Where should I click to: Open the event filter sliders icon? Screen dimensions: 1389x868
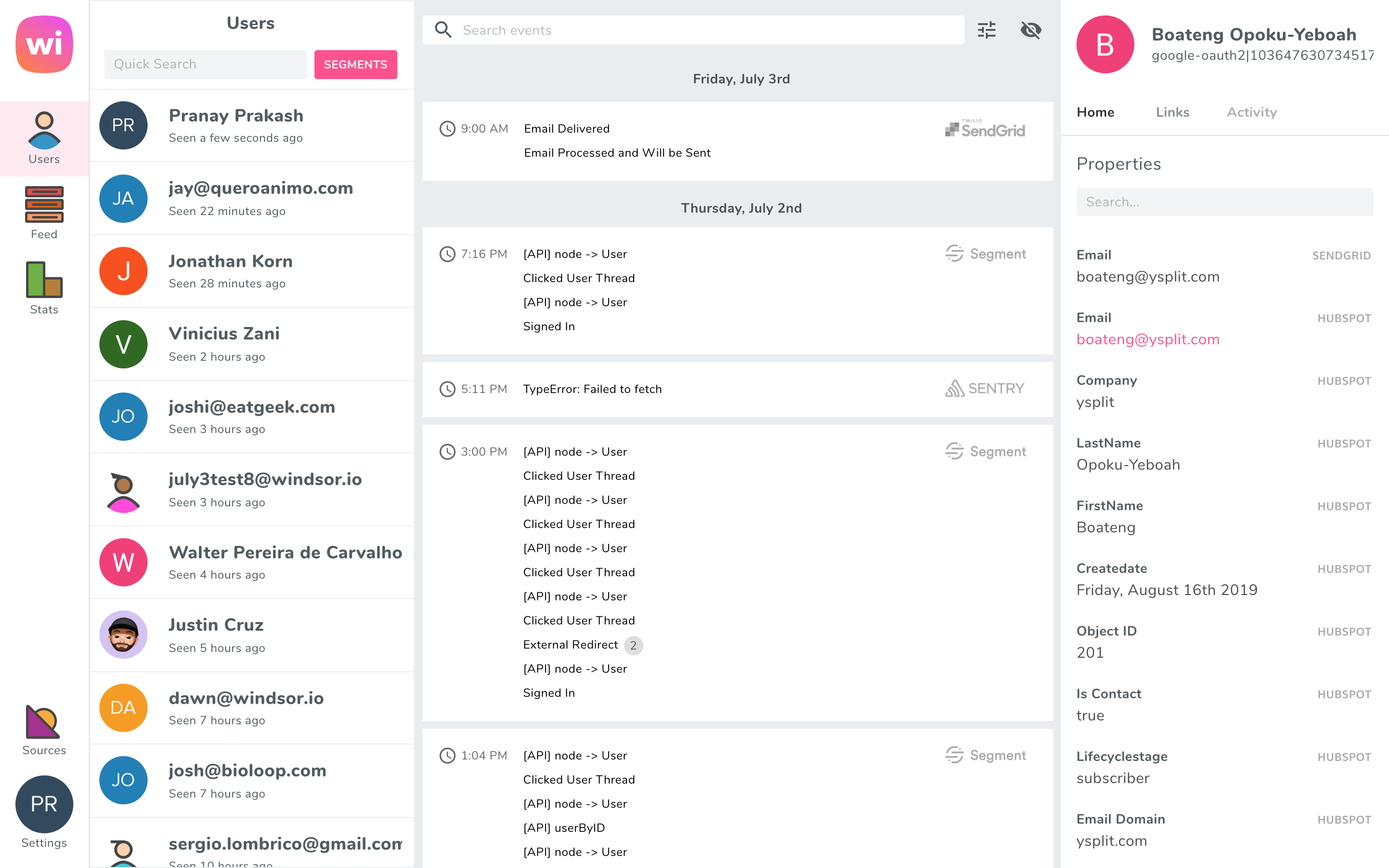pyautogui.click(x=987, y=30)
